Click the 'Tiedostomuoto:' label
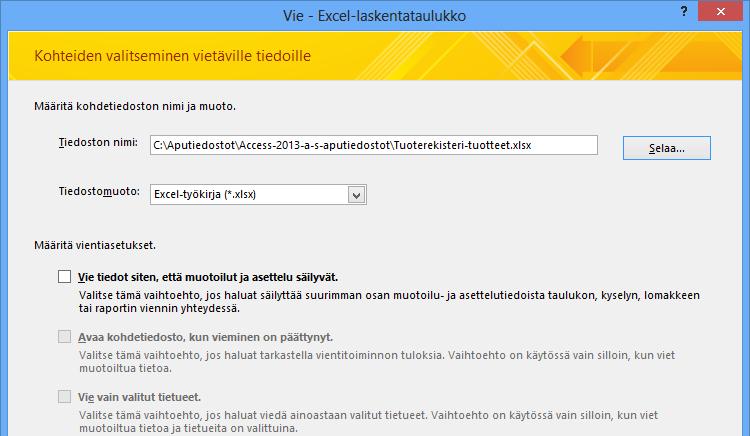 [99, 191]
